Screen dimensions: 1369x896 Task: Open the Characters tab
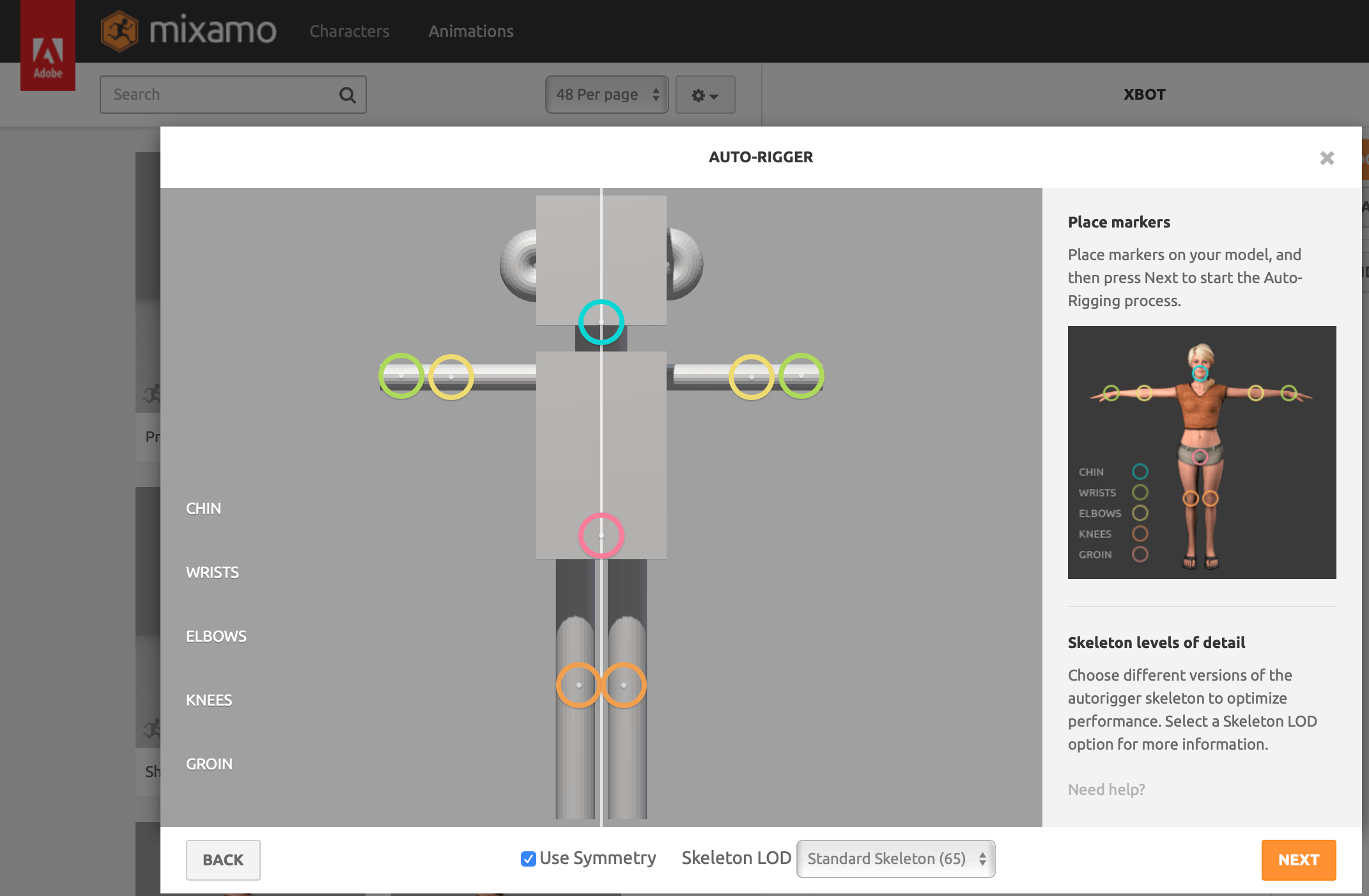pyautogui.click(x=349, y=31)
